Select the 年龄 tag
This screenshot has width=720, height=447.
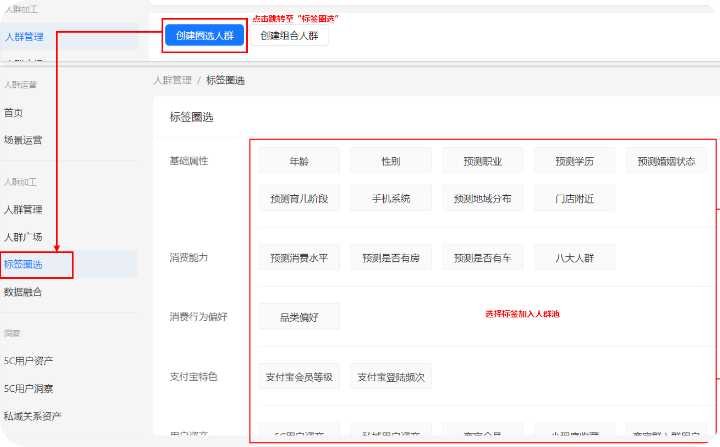tap(299, 160)
